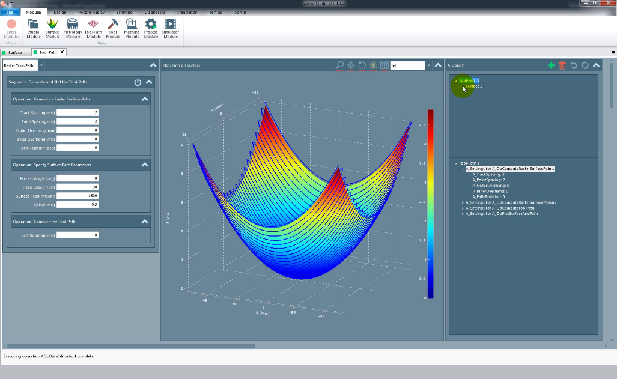Screen dimensions: 617x379
Task: Collapse the third Operation section
Action: click(x=145, y=222)
